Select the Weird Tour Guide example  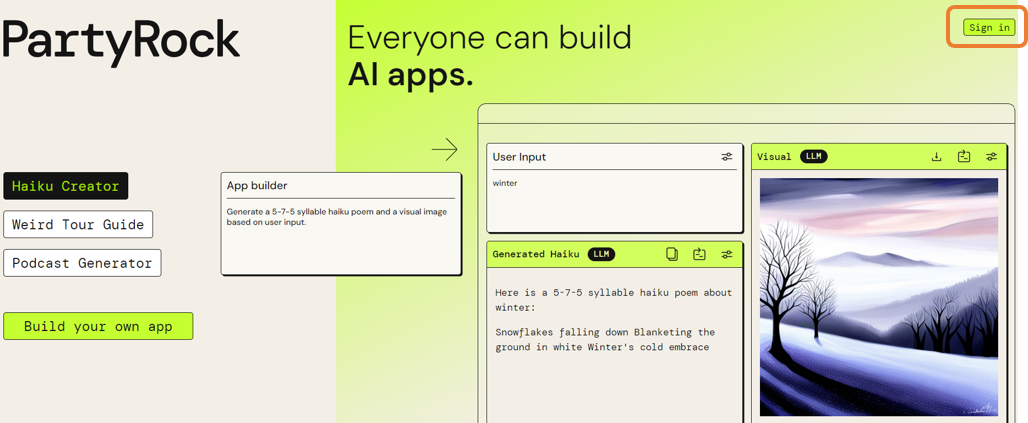tap(78, 224)
